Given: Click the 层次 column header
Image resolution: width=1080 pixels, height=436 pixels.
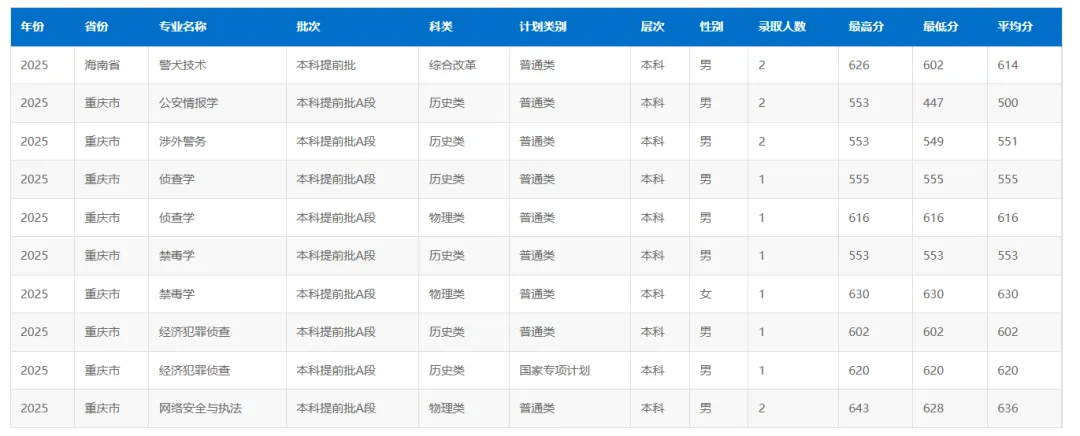Looking at the screenshot, I should click(x=652, y=27).
